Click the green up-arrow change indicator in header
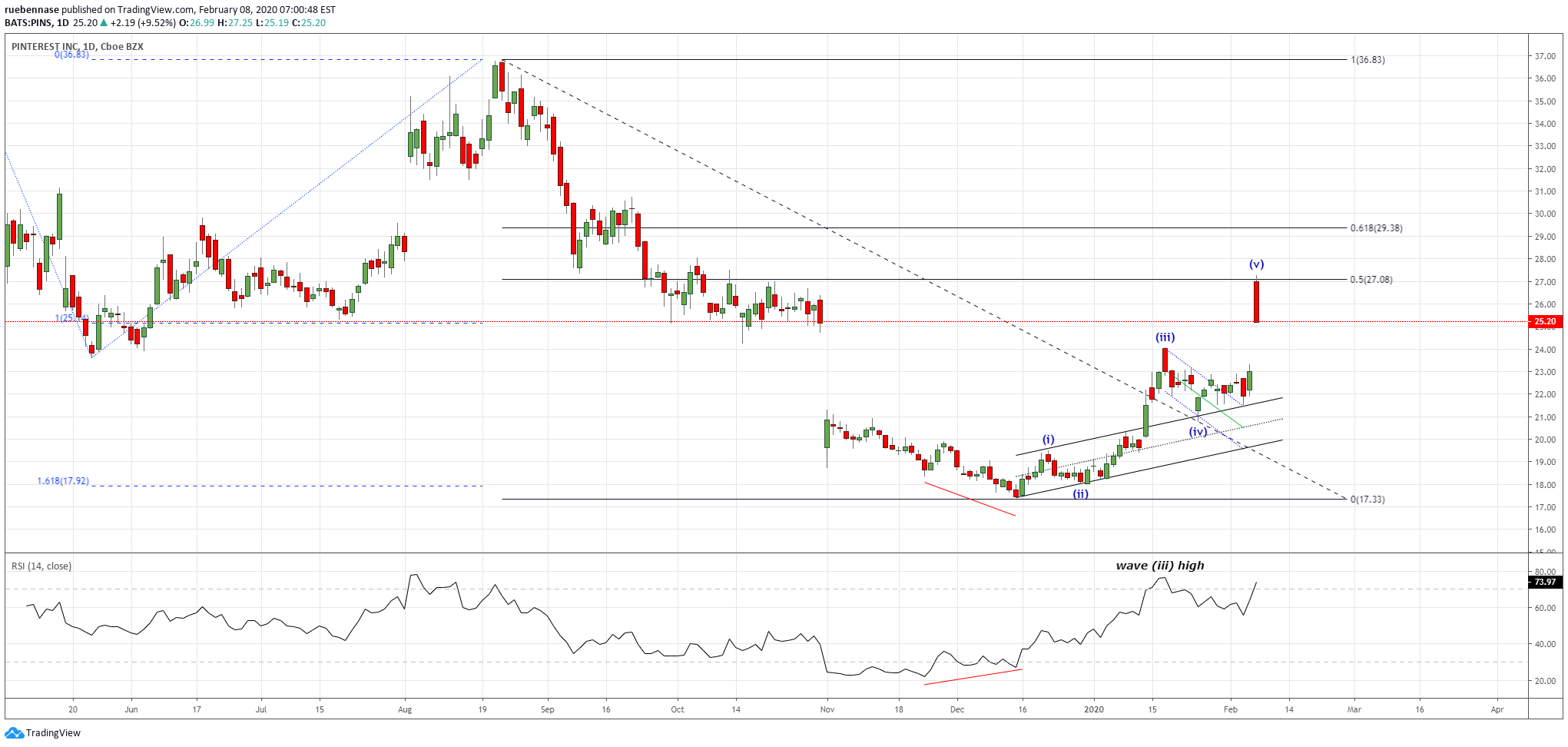This screenshot has width=1568, height=747. point(104,23)
